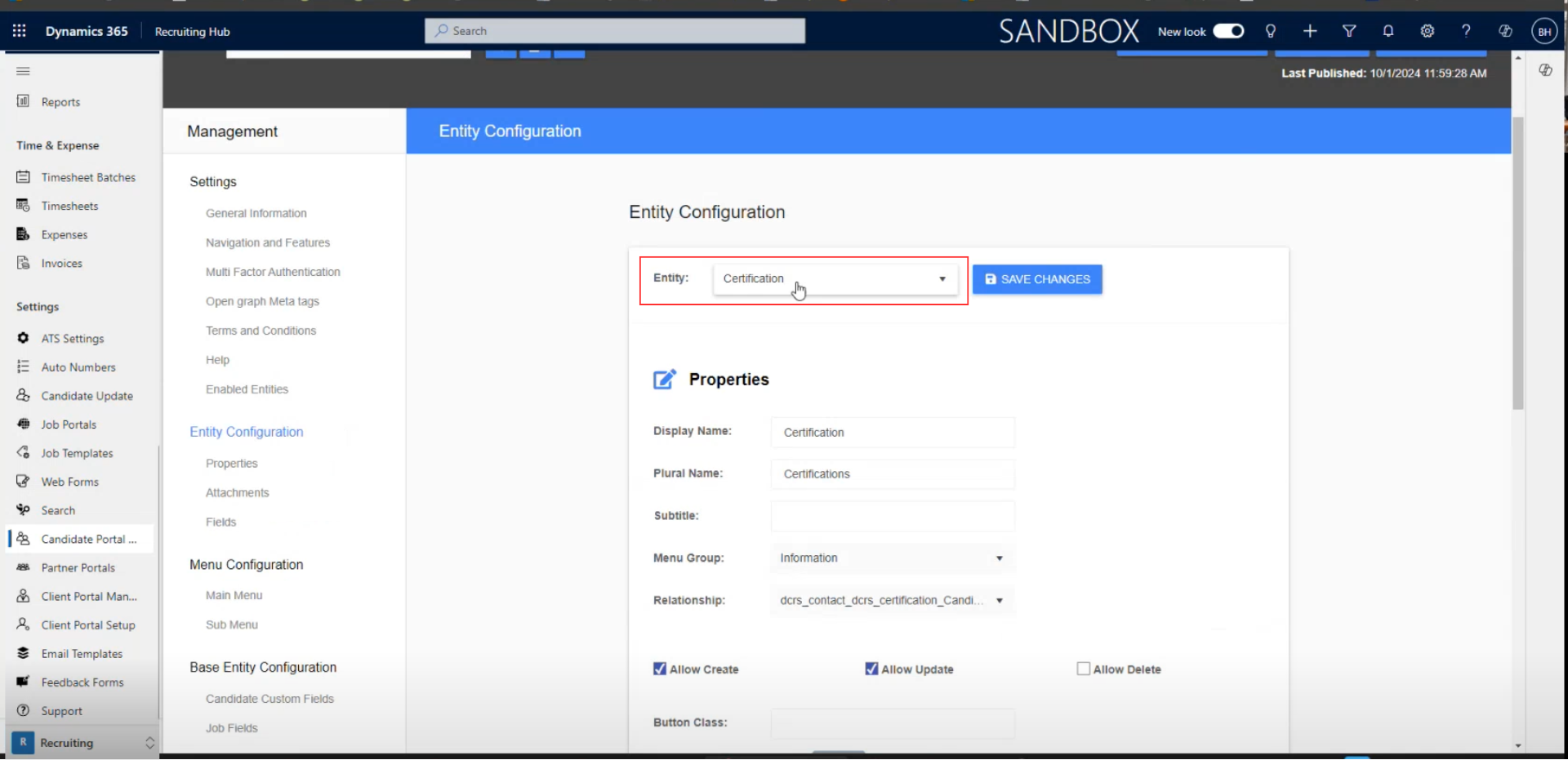Open Navigation and Features settings
1568x760 pixels.
coord(268,242)
